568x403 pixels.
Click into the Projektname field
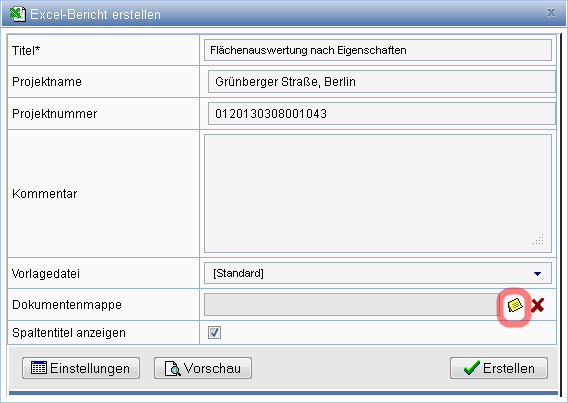[382, 81]
